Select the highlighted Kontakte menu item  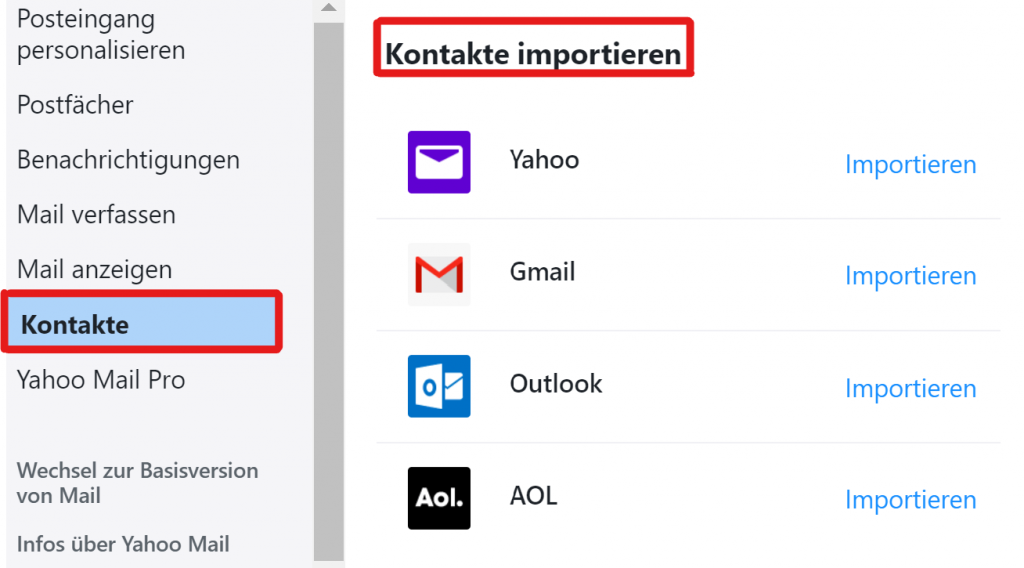(142, 322)
